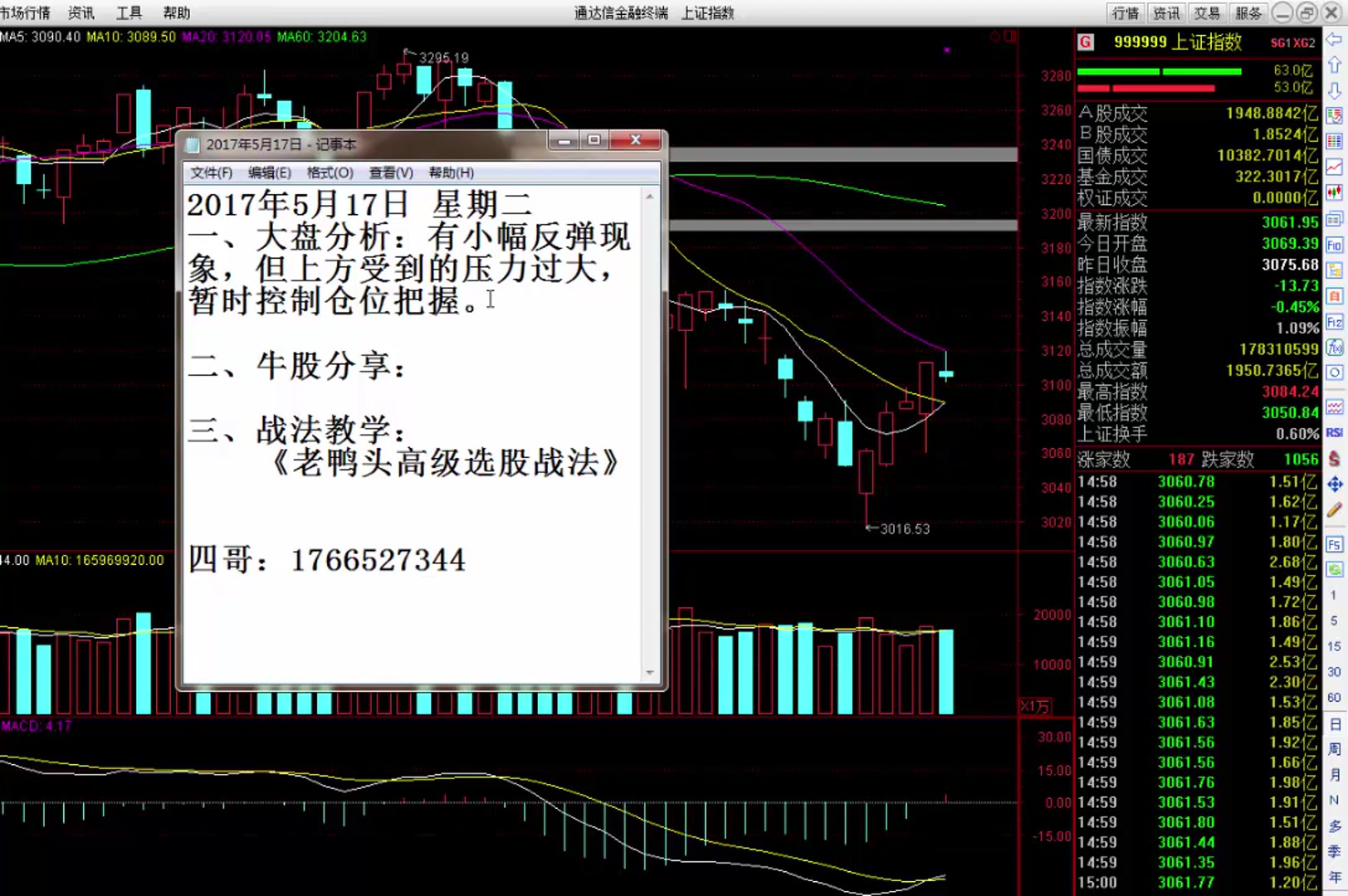Switch to 15-minute period
This screenshot has width=1348, height=896.
coord(1335,646)
